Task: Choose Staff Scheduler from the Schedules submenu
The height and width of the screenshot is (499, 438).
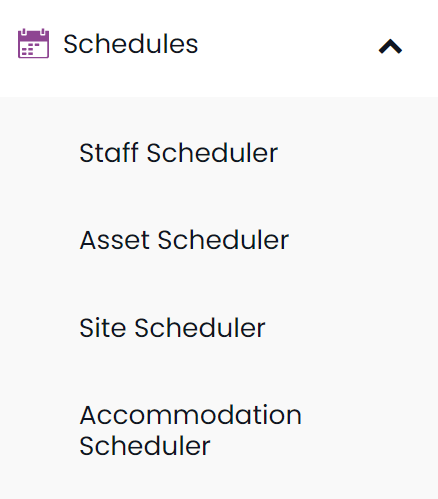Action: point(179,153)
